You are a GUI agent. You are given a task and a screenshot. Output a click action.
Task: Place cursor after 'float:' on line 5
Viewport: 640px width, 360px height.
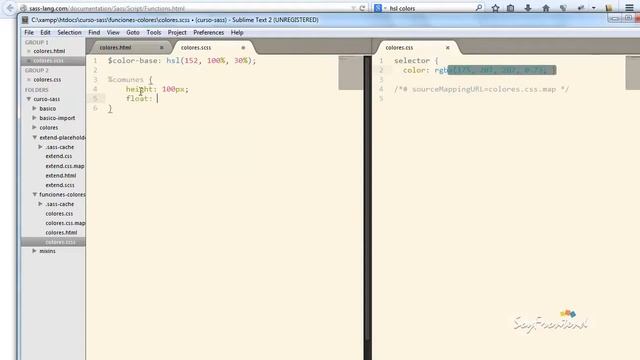(x=158, y=99)
